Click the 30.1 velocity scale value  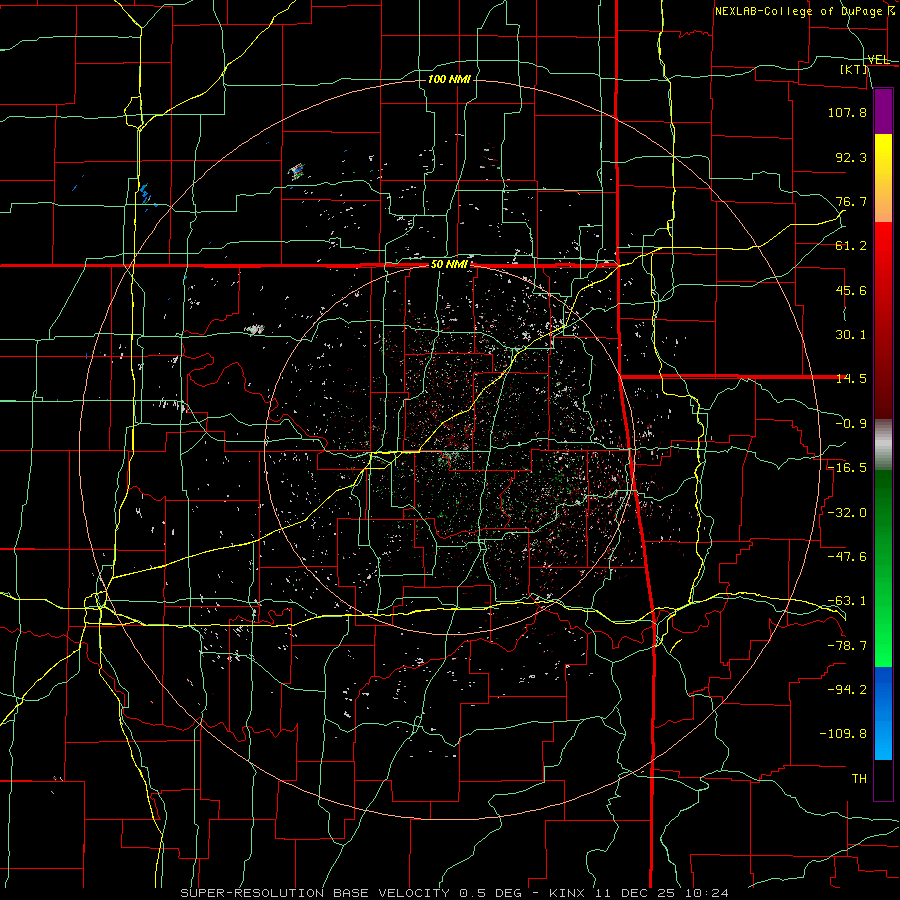pyautogui.click(x=851, y=335)
